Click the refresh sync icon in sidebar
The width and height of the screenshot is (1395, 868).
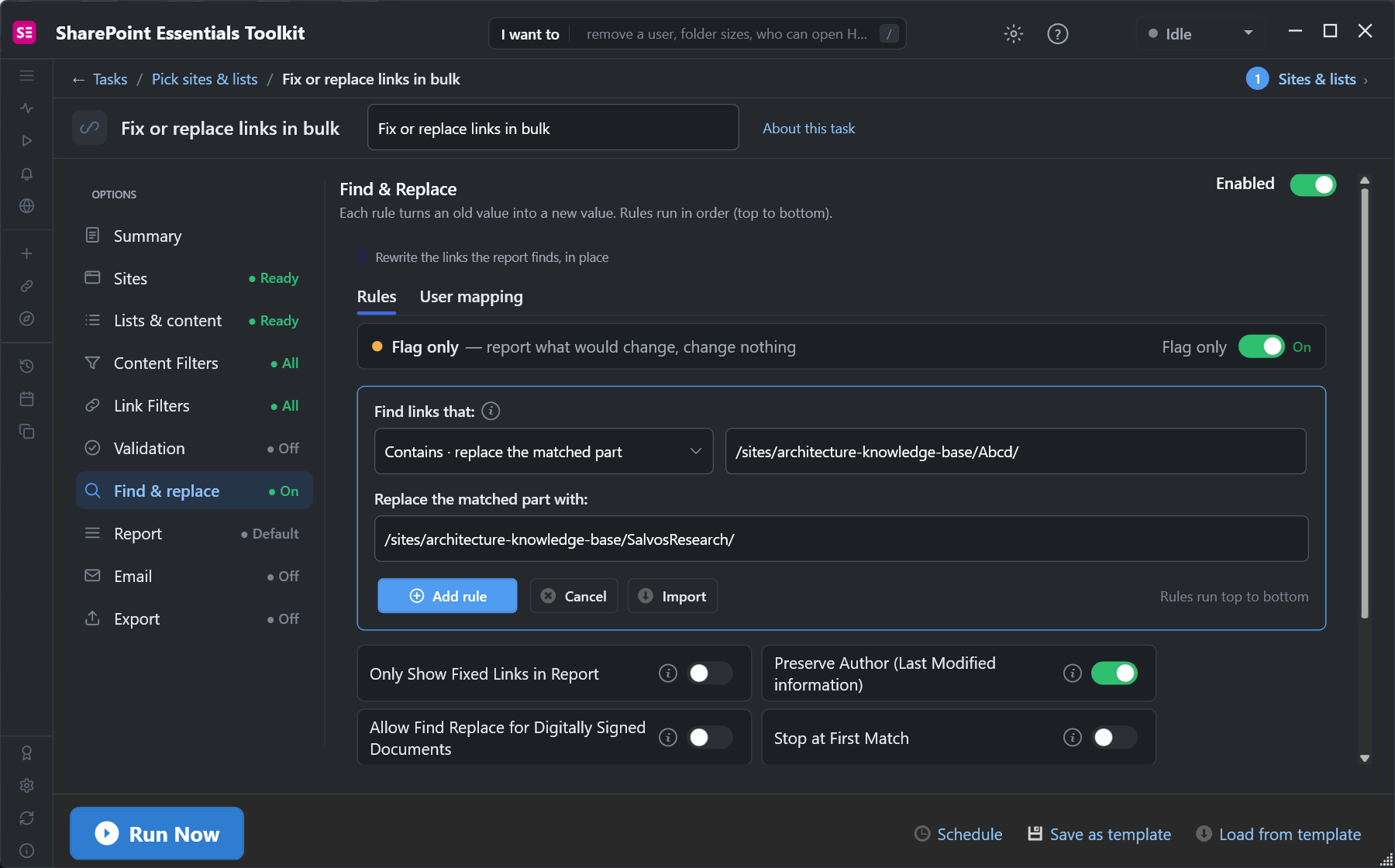tap(26, 818)
